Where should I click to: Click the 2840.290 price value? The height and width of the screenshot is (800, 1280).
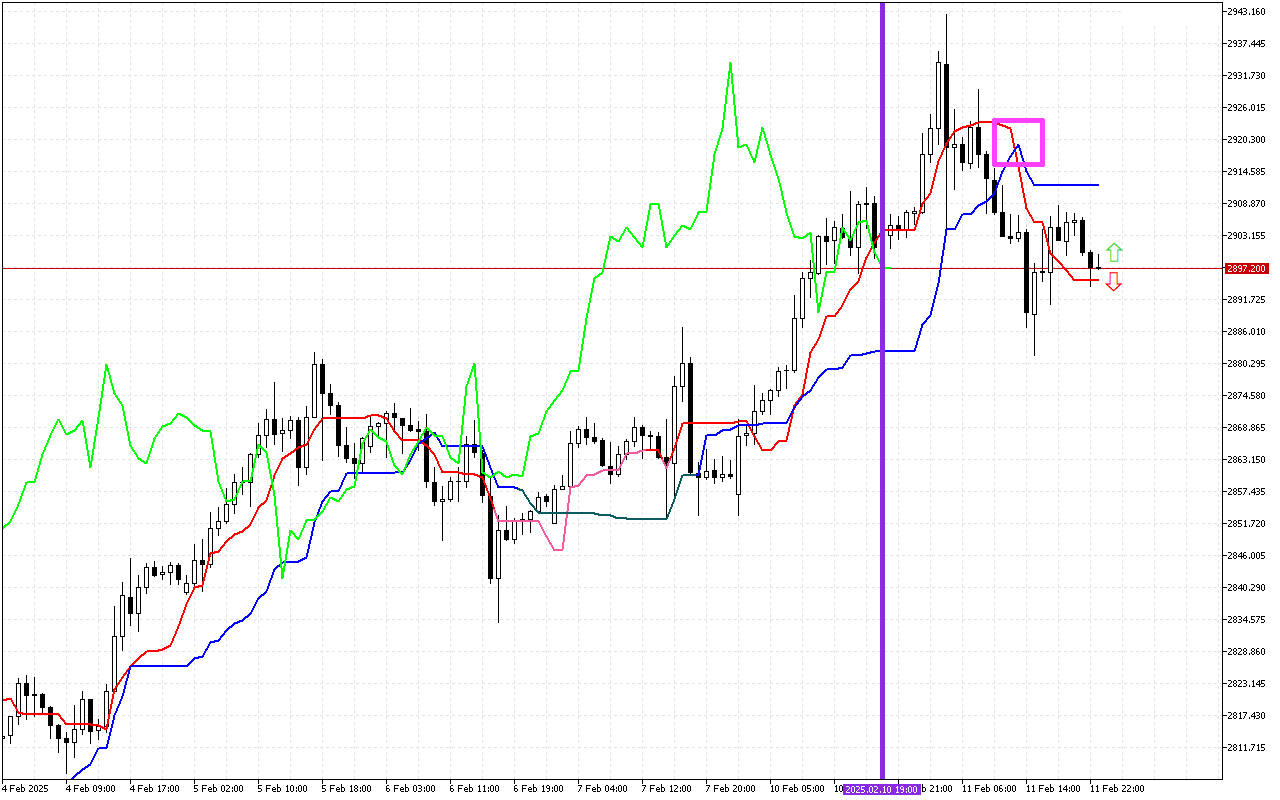[x=1246, y=588]
